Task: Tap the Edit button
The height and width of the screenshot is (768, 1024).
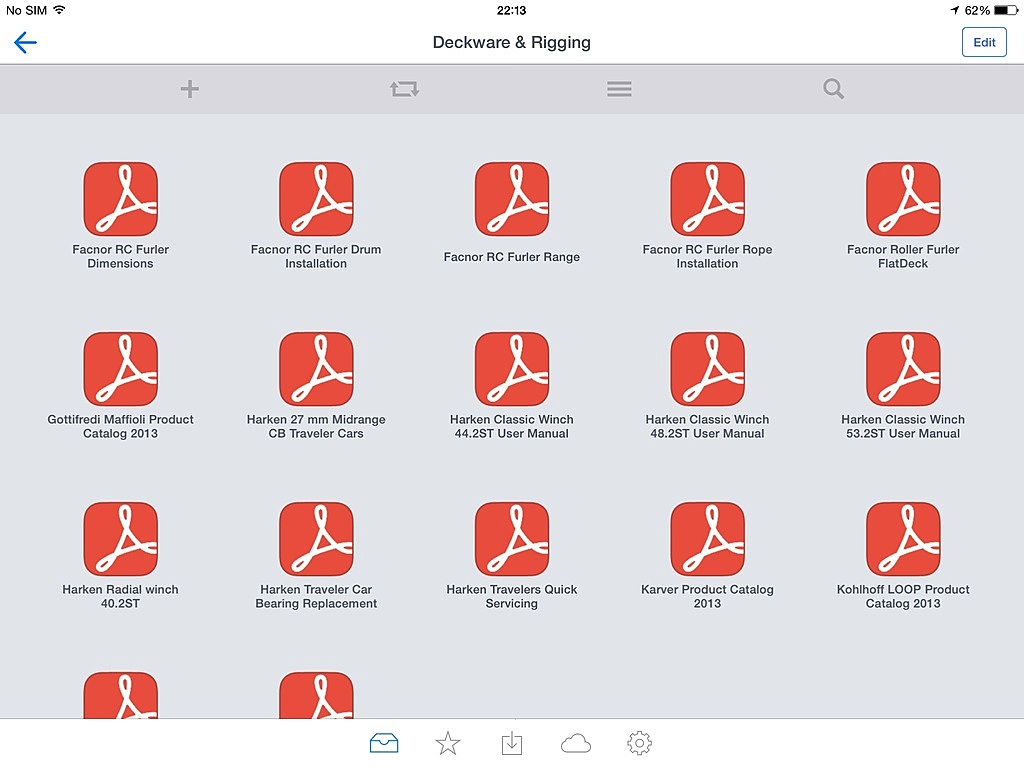Action: pos(984,42)
